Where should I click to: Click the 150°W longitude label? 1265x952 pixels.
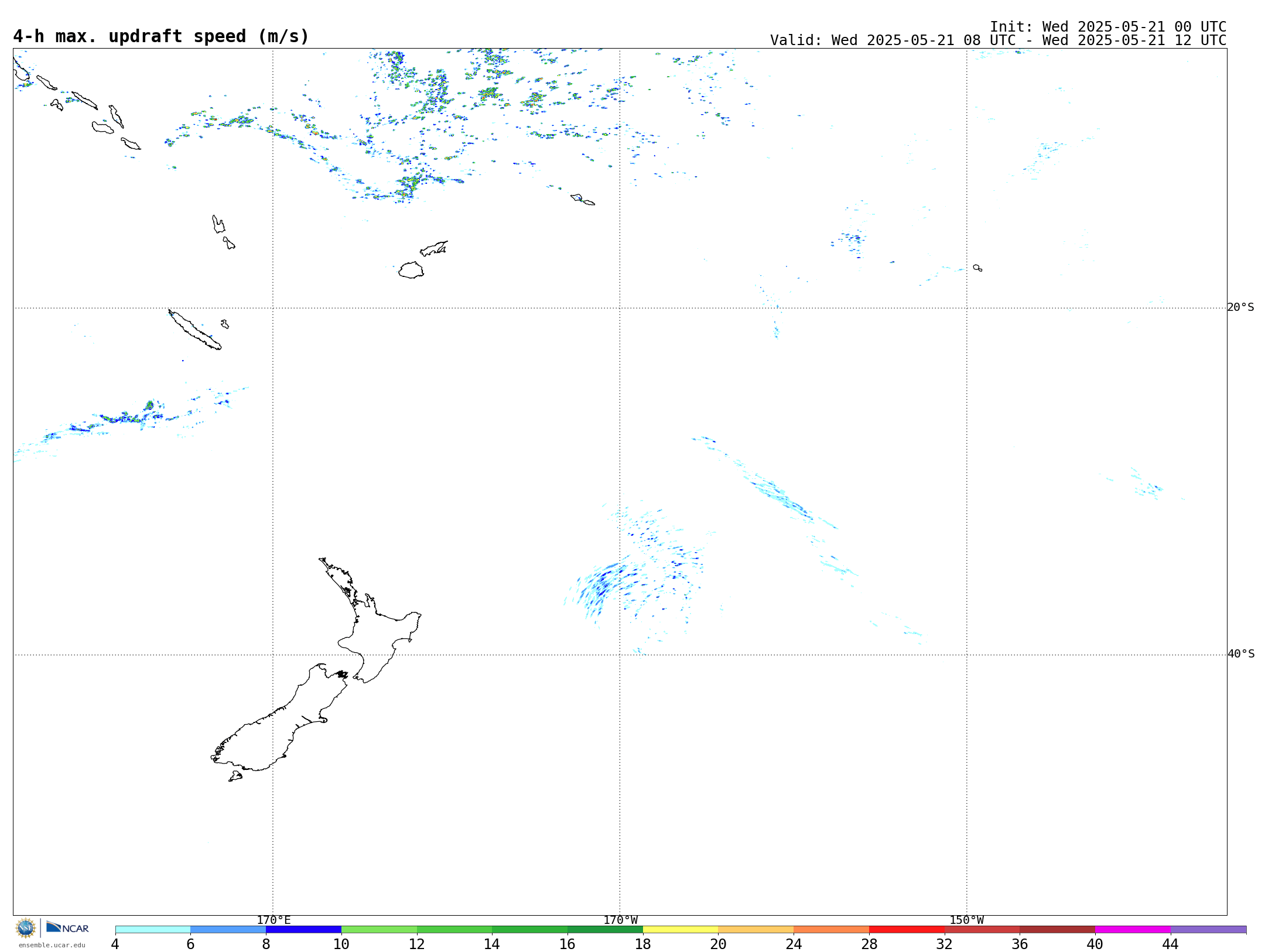pyautogui.click(x=967, y=920)
